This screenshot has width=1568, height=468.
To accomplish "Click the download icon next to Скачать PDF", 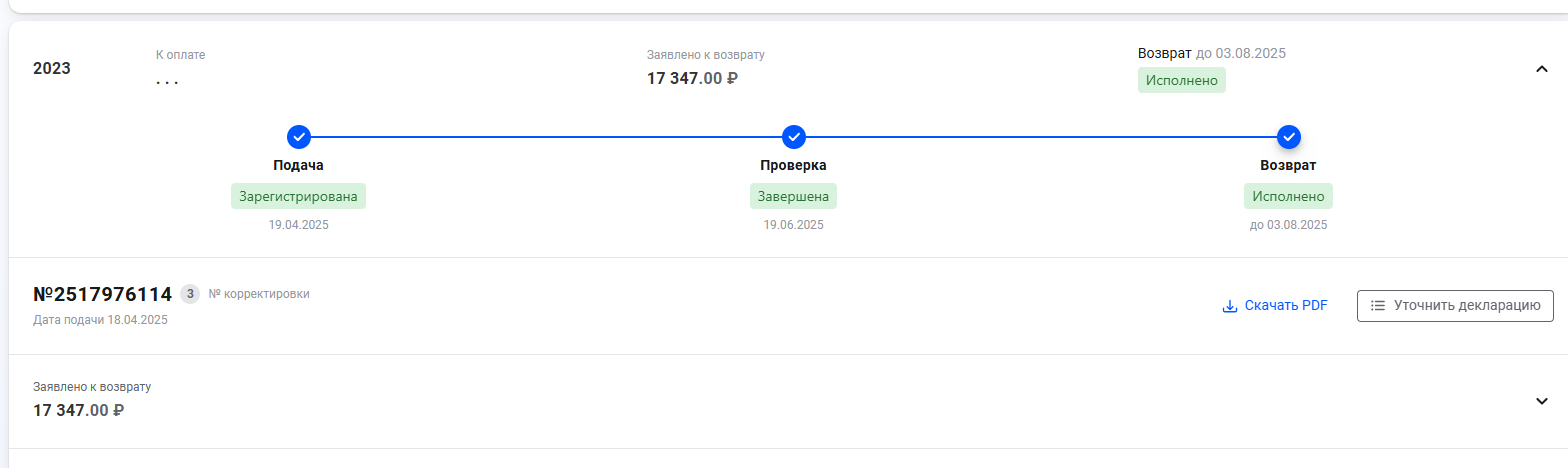I will tap(1230, 306).
